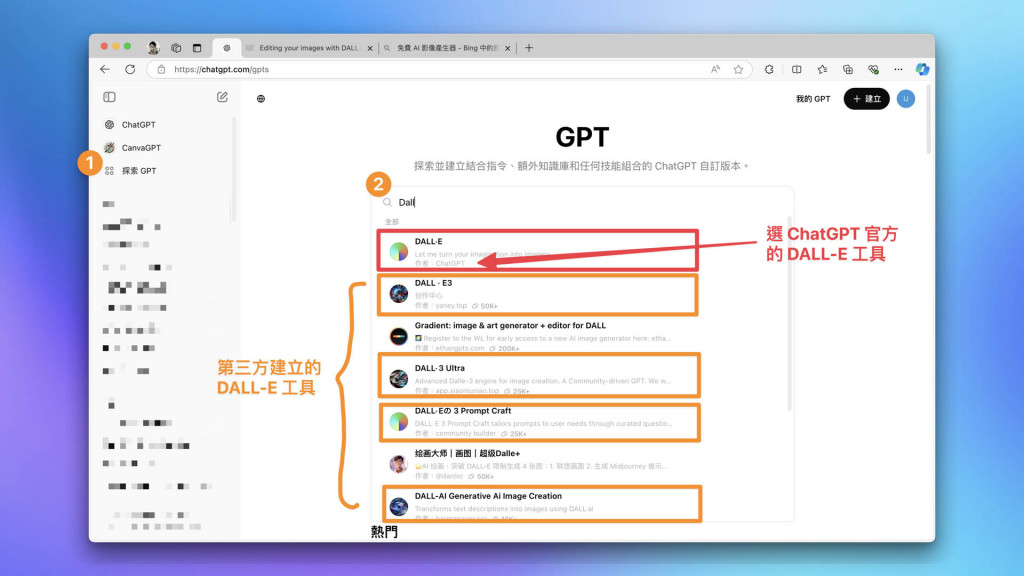The height and width of the screenshot is (576, 1024).
Task: Click the main page vertical scrollbar
Action: [x=928, y=120]
